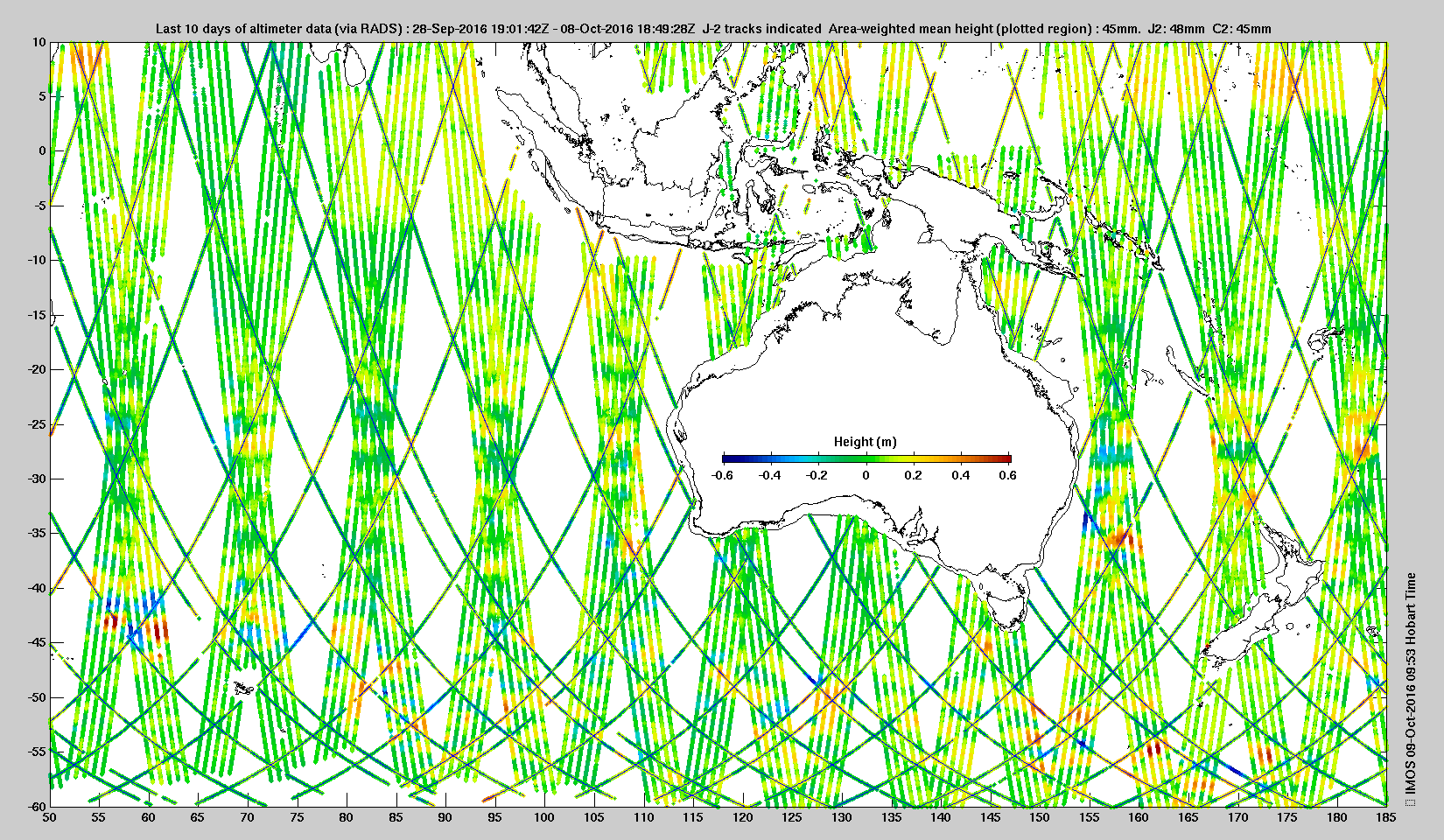
Task: Click the longitude axis label '120'
Action: pos(743,817)
